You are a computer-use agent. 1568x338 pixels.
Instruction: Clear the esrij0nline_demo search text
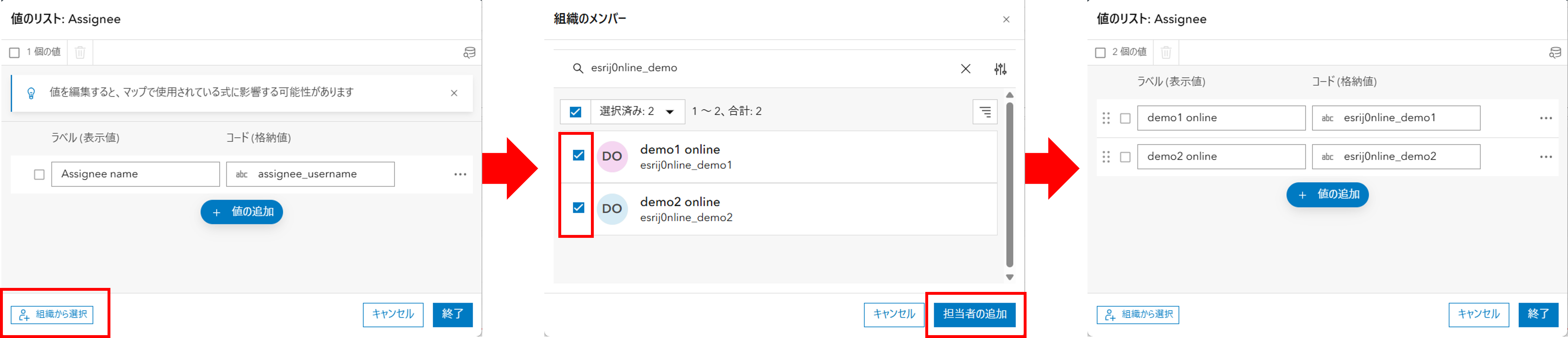pyautogui.click(x=965, y=69)
